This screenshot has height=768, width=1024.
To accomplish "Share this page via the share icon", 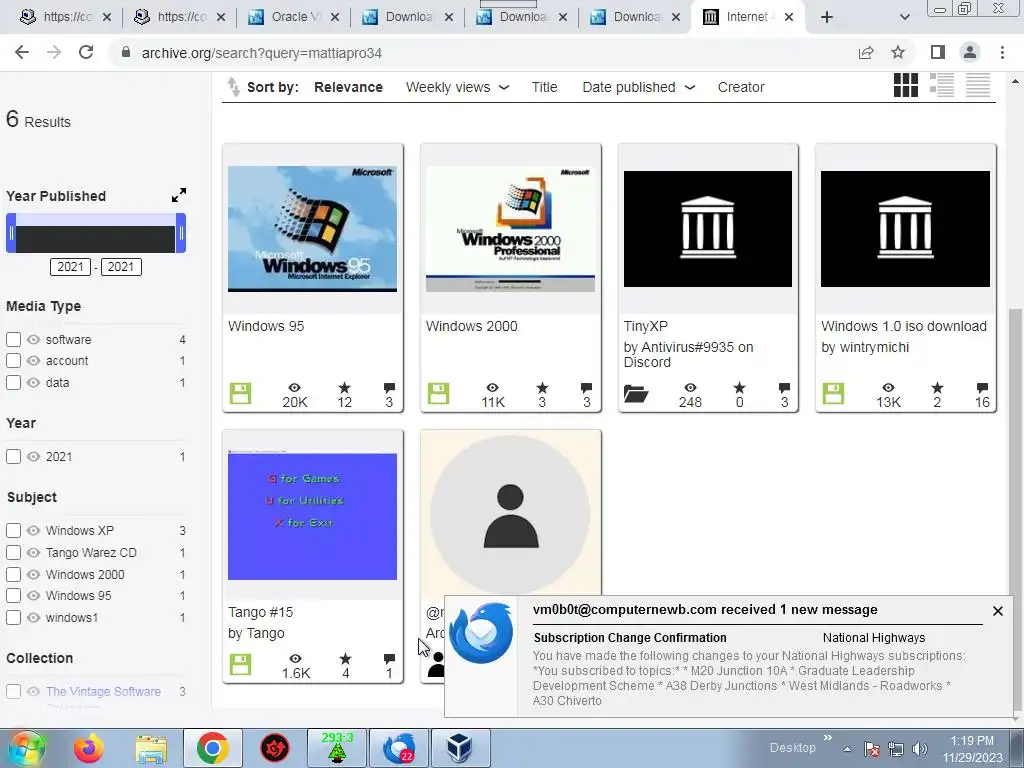I will (x=866, y=53).
